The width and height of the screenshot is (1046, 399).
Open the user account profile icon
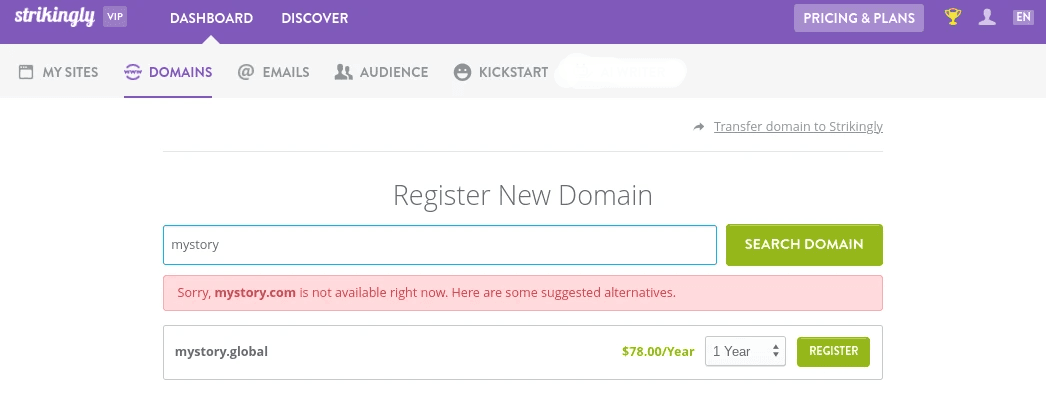[x=987, y=17]
